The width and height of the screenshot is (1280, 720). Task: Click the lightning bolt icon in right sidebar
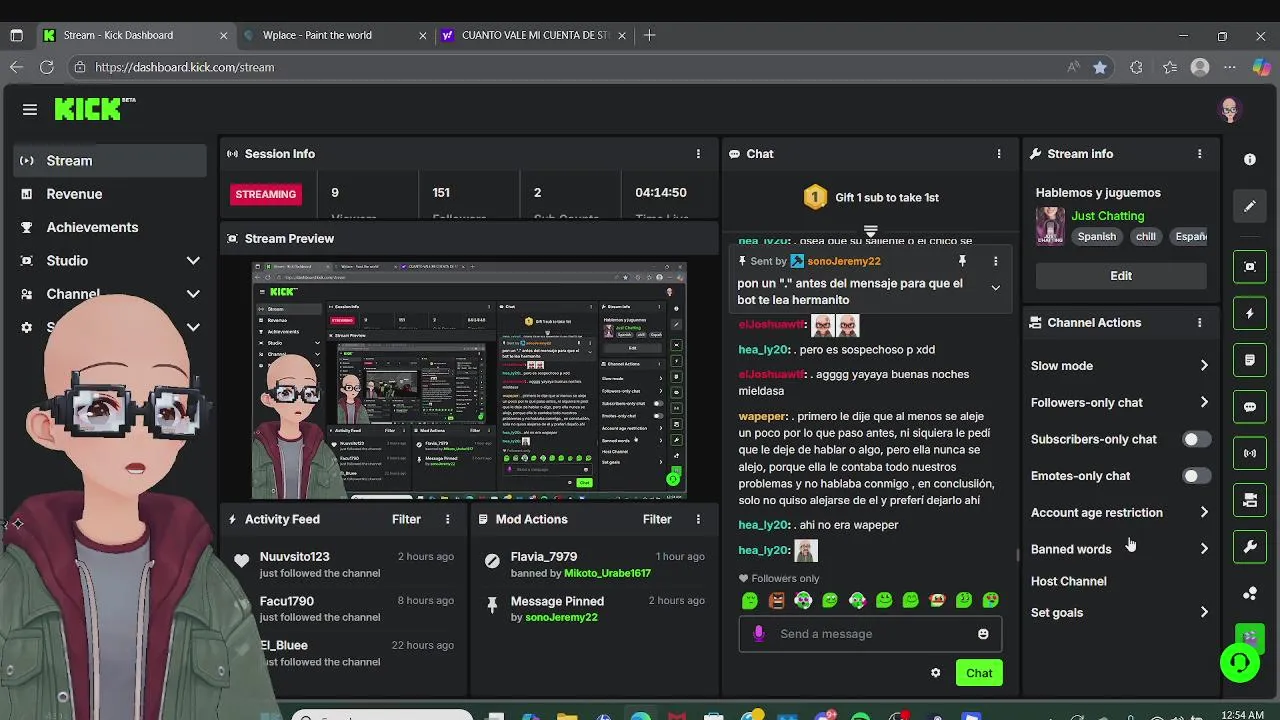pyautogui.click(x=1250, y=314)
